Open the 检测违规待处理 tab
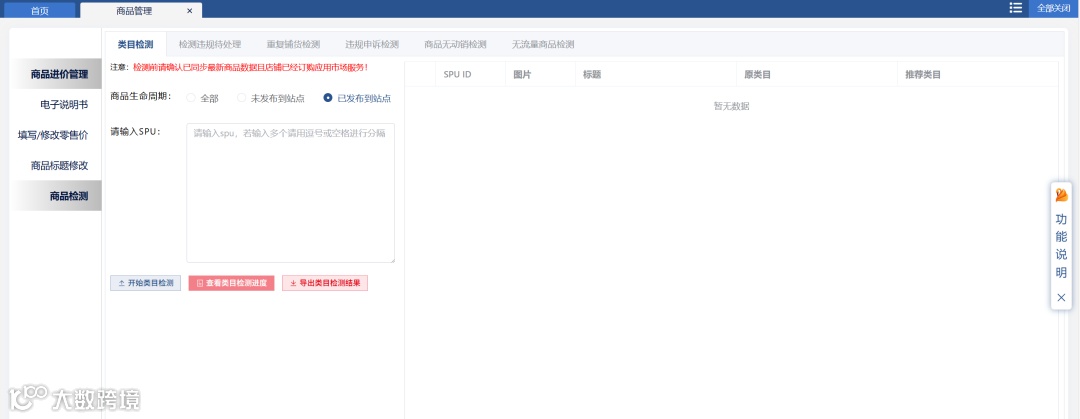This screenshot has width=1080, height=419. click(x=210, y=44)
